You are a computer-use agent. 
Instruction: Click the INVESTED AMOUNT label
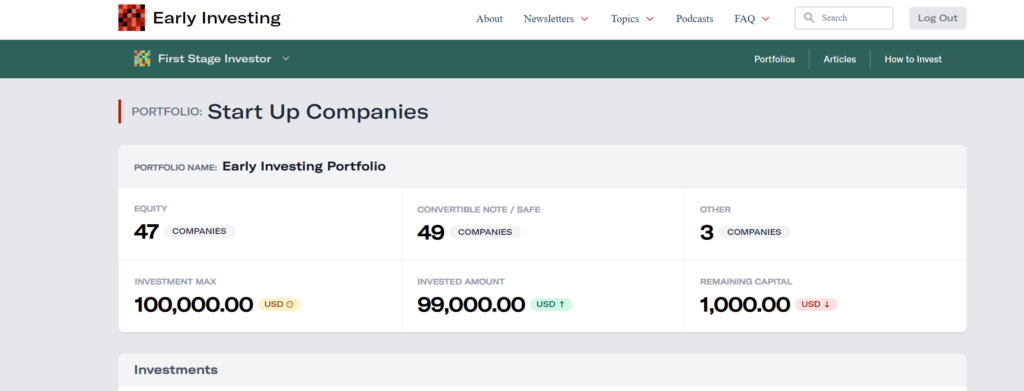(x=461, y=282)
